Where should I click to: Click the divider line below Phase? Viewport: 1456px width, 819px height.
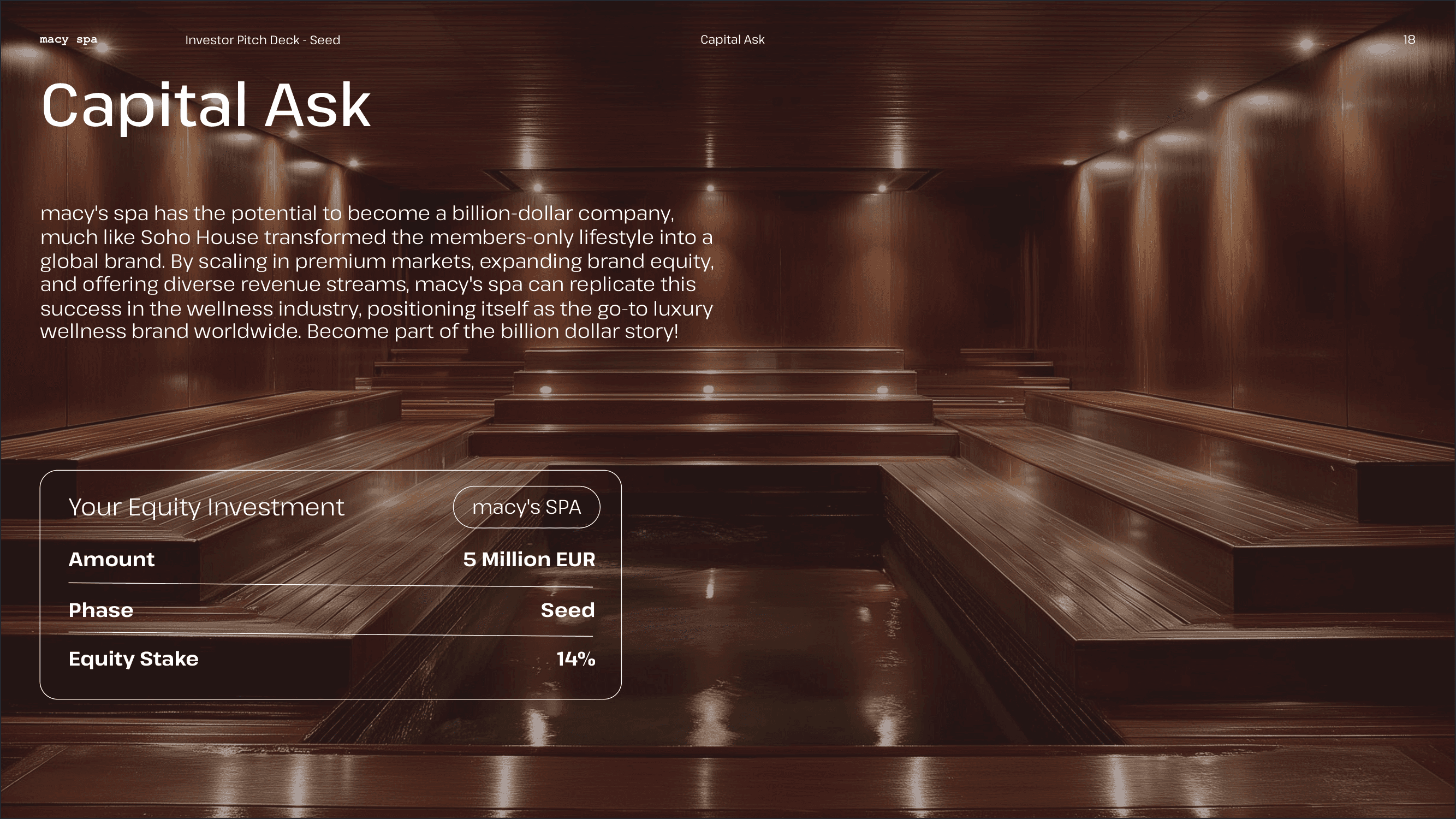tap(331, 634)
